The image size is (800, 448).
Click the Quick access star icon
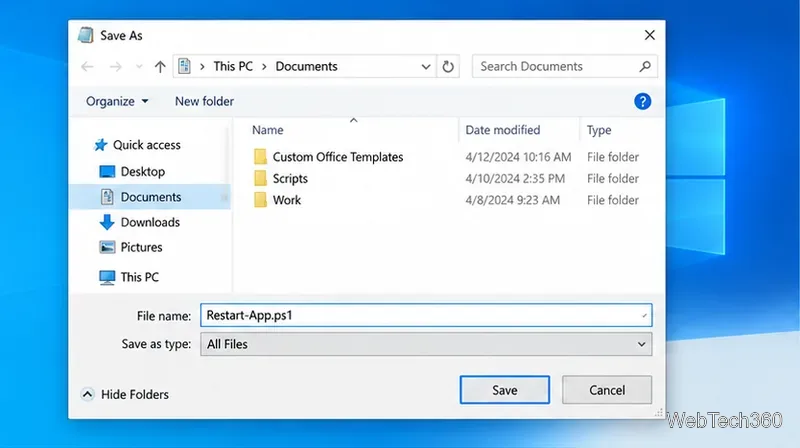pos(101,145)
